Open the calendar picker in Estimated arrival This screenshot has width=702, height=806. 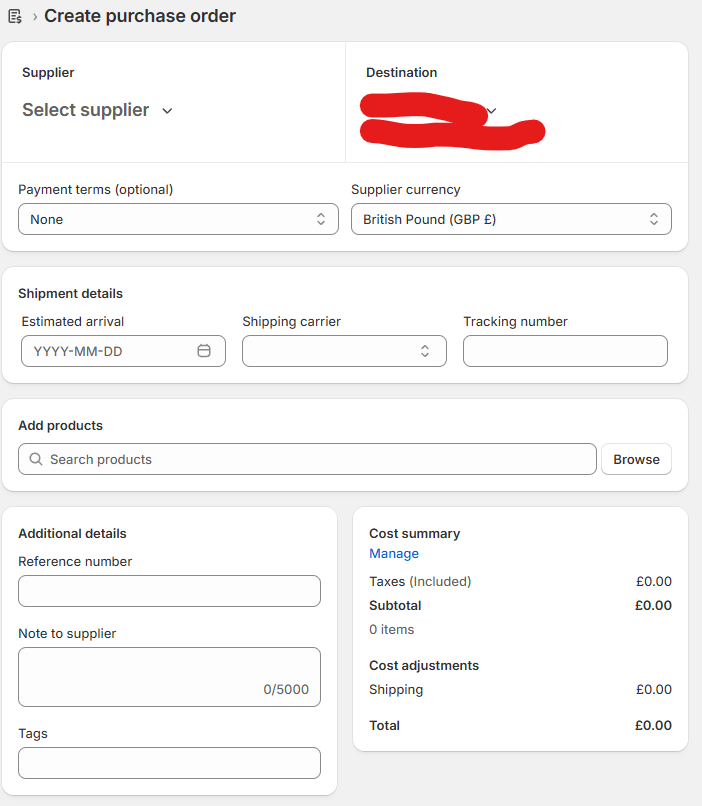click(x=204, y=351)
